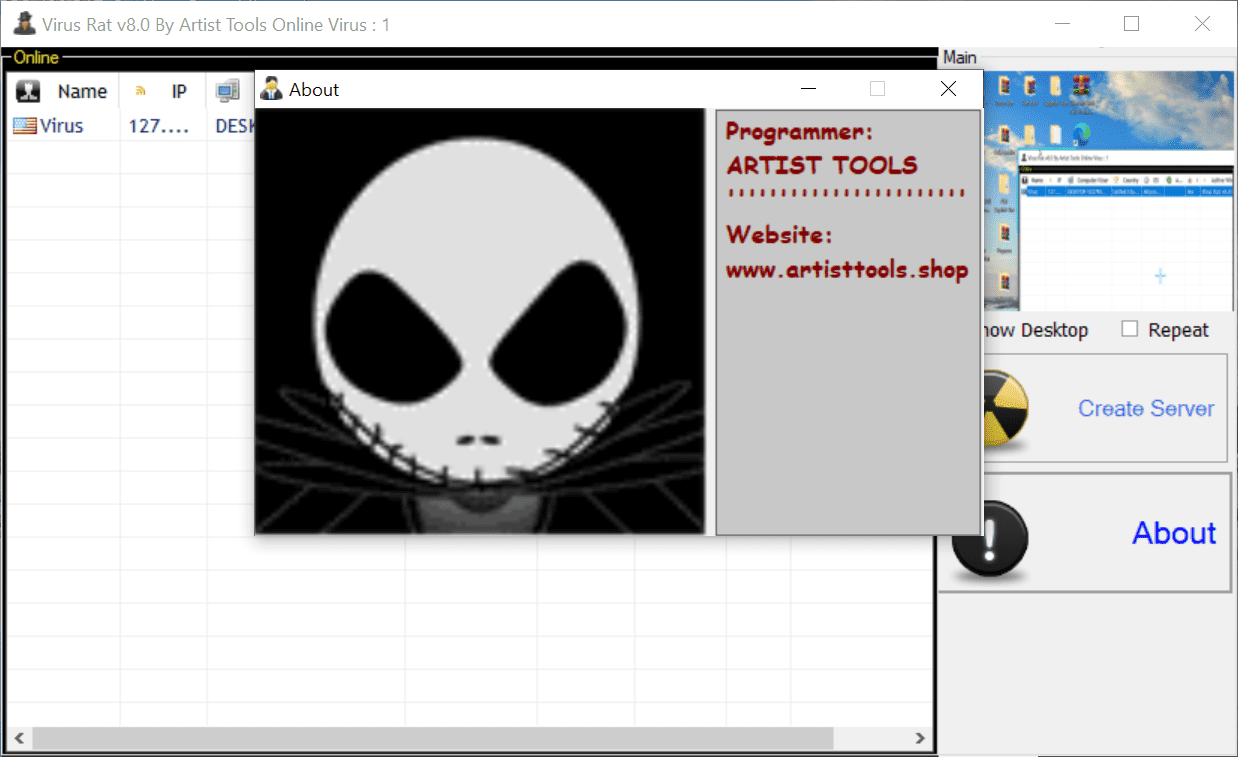Maximize the main Virus Rat window
Image resolution: width=1238 pixels, height=757 pixels.
pos(1131,23)
